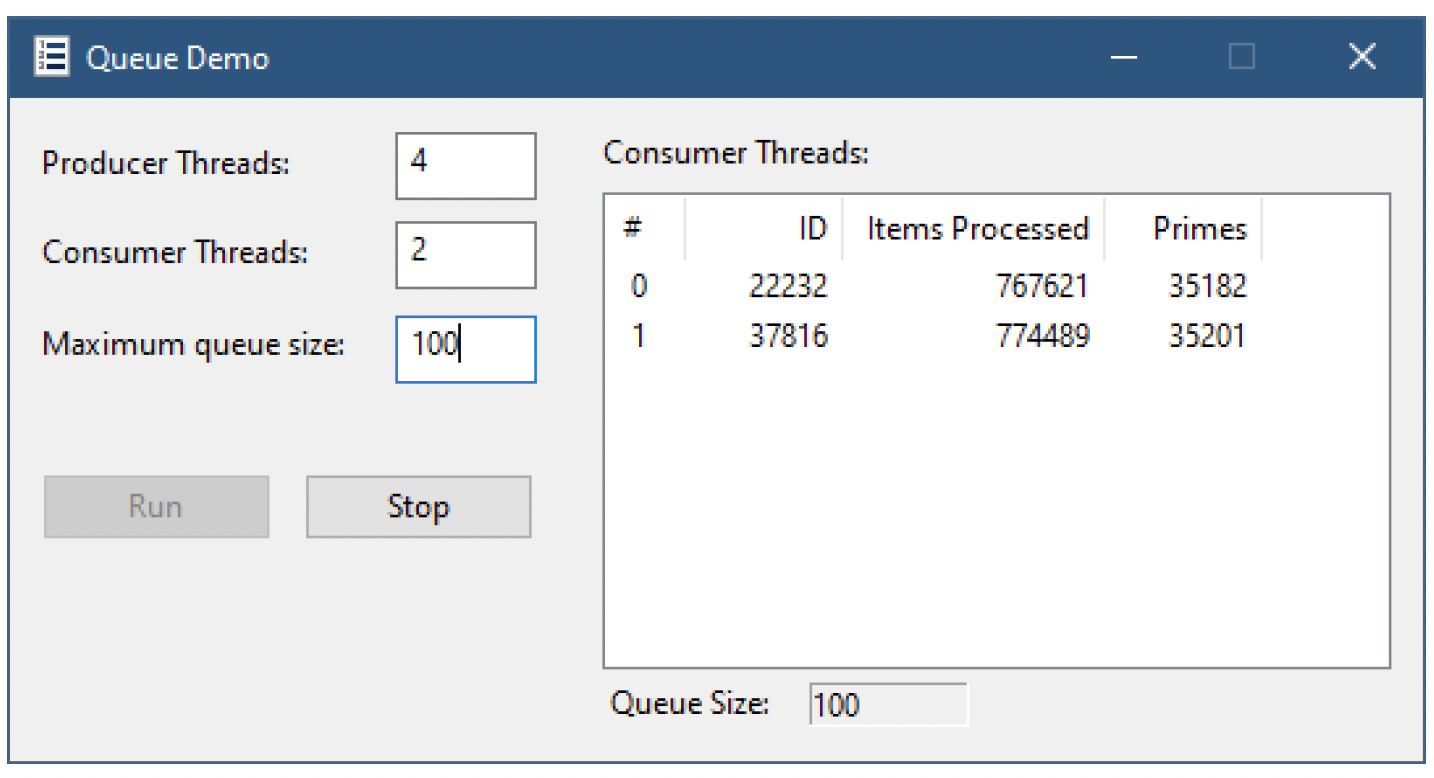Click the Primes column header

click(1185, 229)
